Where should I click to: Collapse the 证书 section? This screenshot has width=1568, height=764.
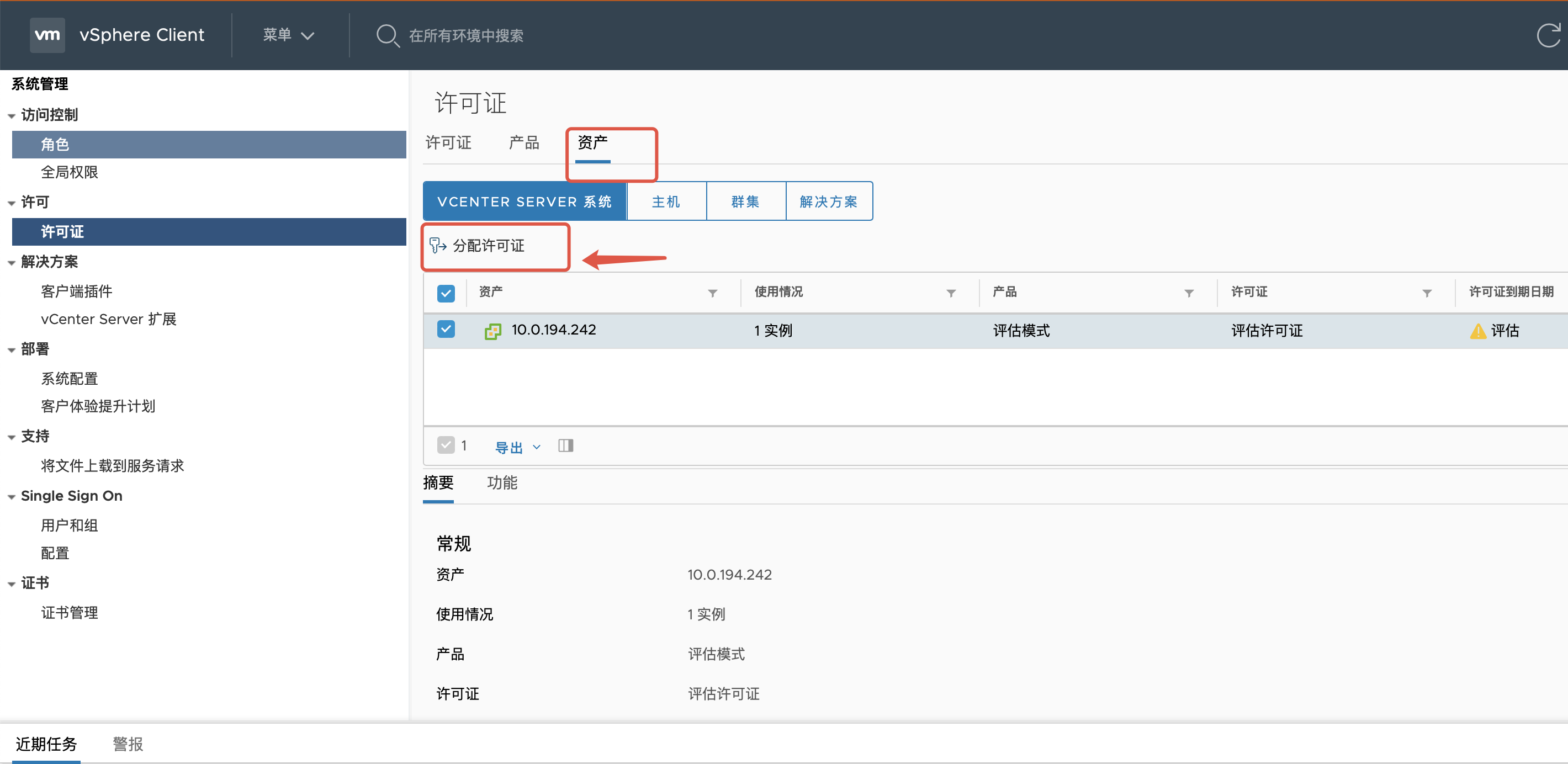pos(12,584)
